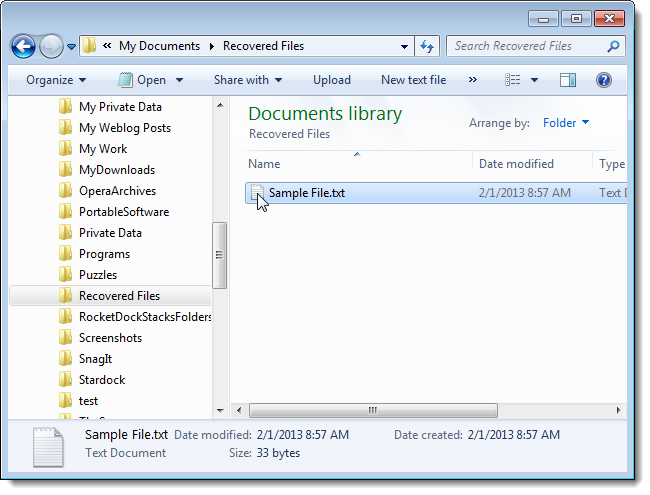Image resolution: width=650 pixels, height=495 pixels.
Task: Click Date created value in details pane
Action: point(514,434)
